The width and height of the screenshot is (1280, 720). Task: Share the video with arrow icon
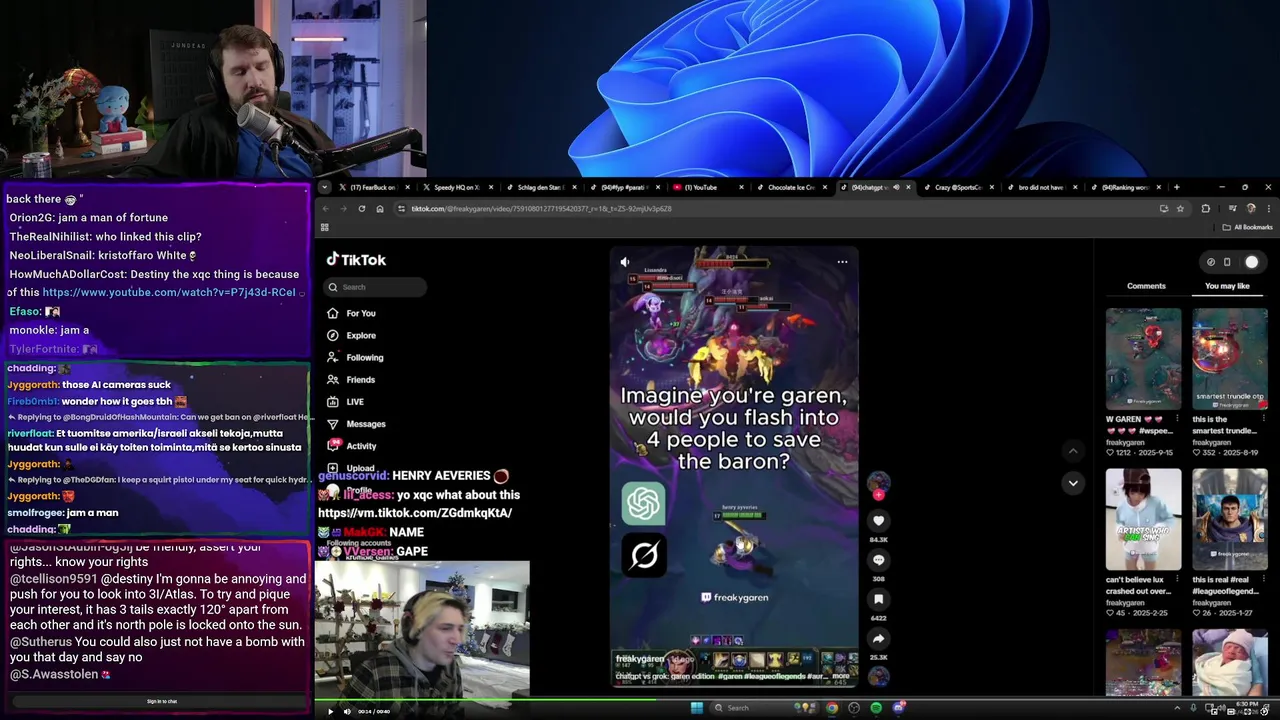878,638
